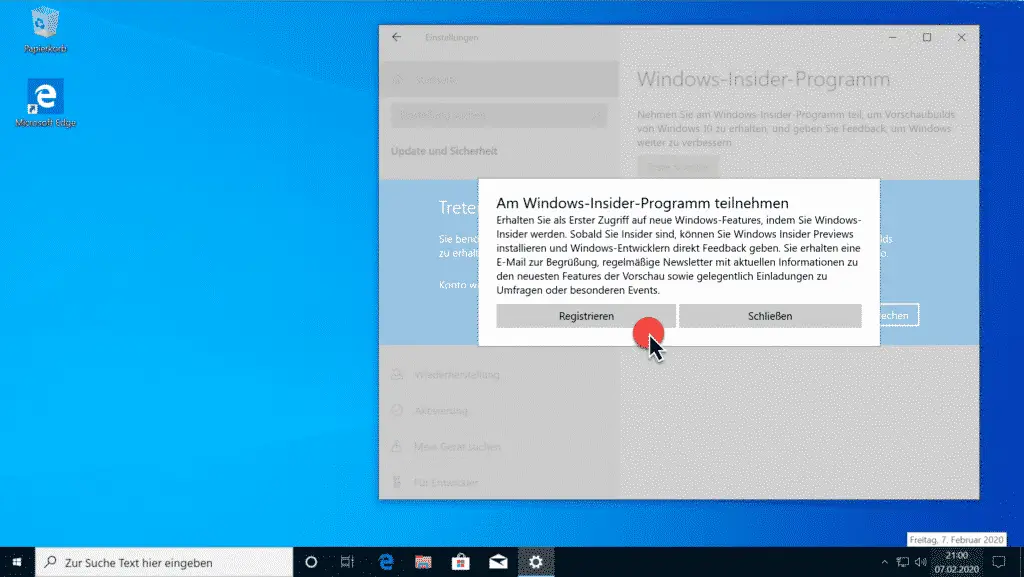This screenshot has height=577, width=1024.
Task: Minimize the Einstellungen window
Action: [892, 37]
